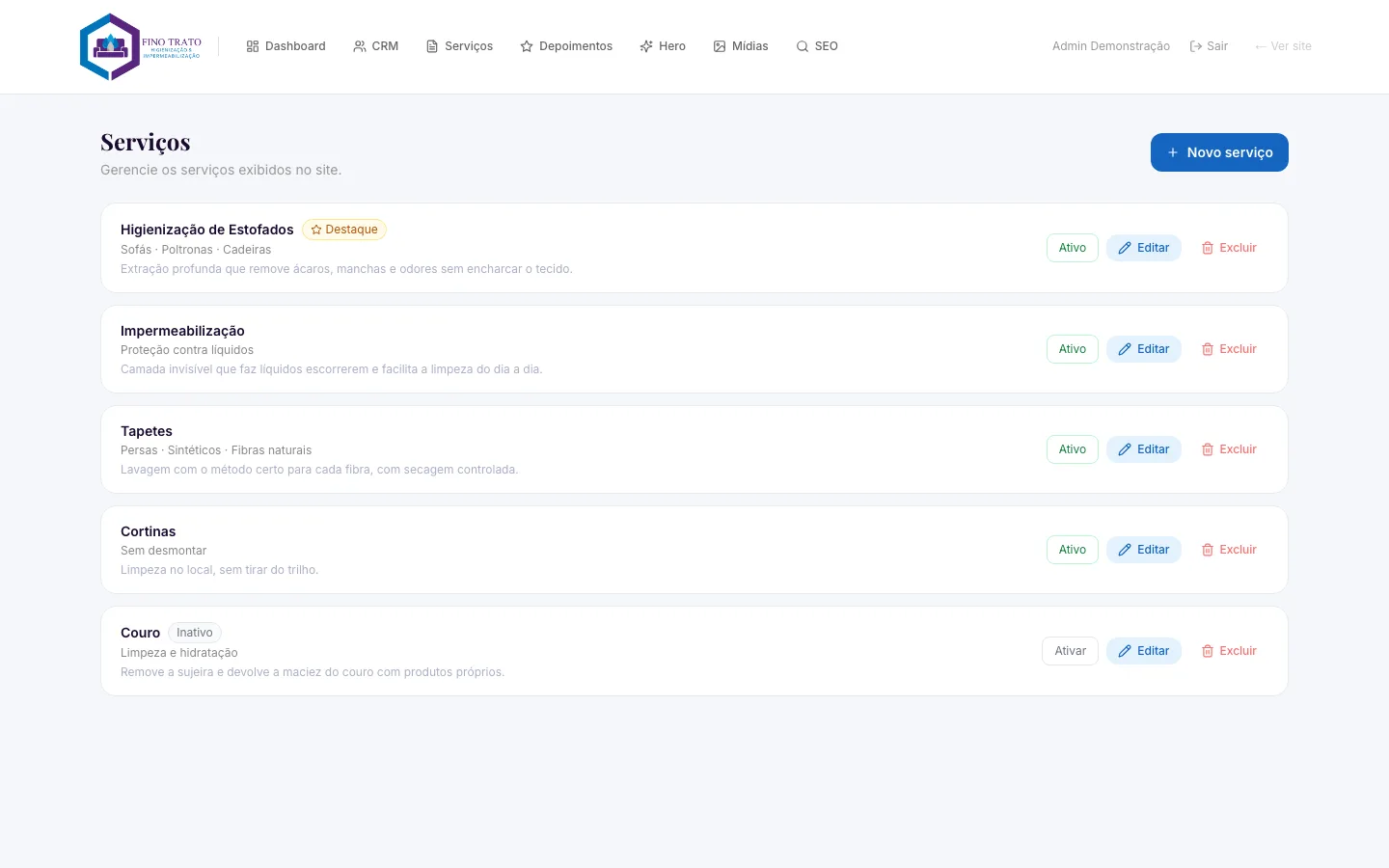Edit the Higienização de Estofados service
This screenshot has height=868, width=1389.
[x=1144, y=248]
